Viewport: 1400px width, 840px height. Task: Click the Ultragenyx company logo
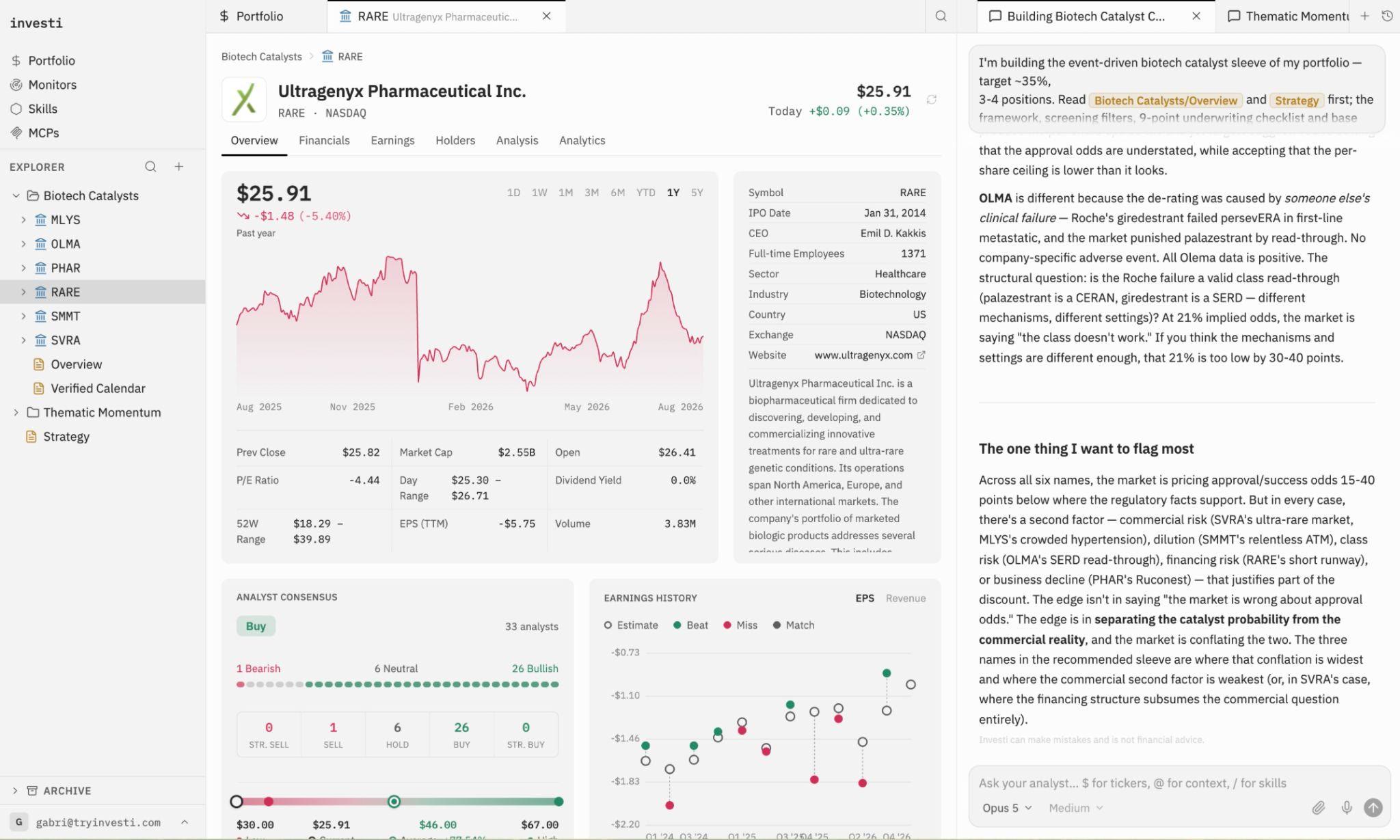244,100
